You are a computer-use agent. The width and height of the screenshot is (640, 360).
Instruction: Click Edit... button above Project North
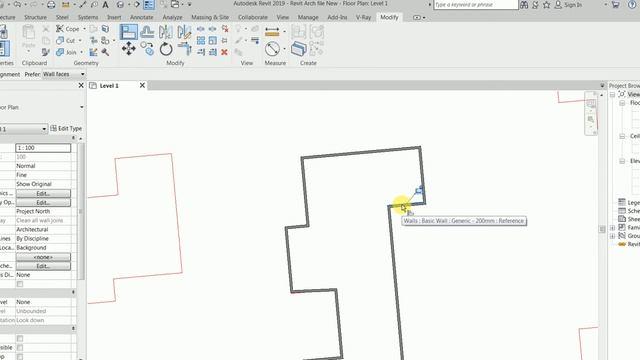tap(43, 202)
